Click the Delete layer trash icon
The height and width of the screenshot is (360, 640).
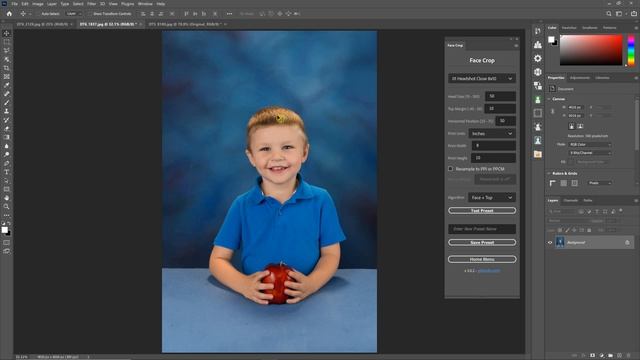click(x=629, y=356)
